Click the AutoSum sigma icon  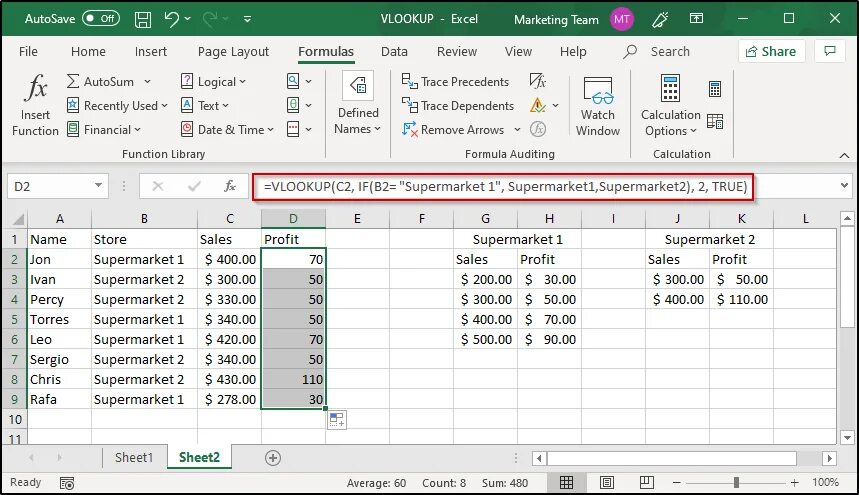(x=73, y=81)
